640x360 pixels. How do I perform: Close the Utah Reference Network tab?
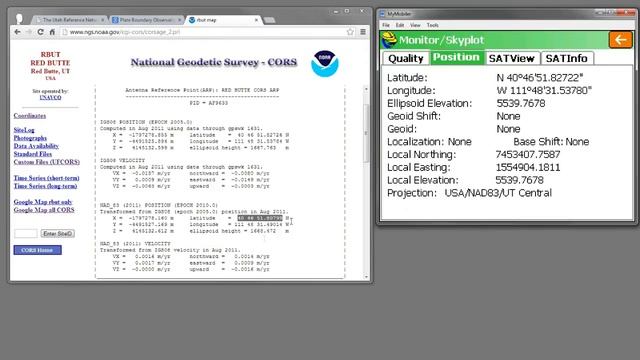pos(102,20)
